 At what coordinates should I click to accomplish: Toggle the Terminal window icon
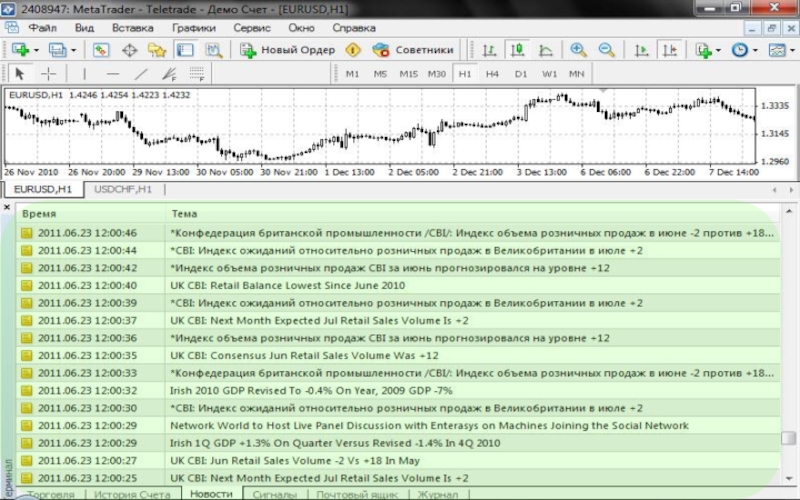(185, 50)
